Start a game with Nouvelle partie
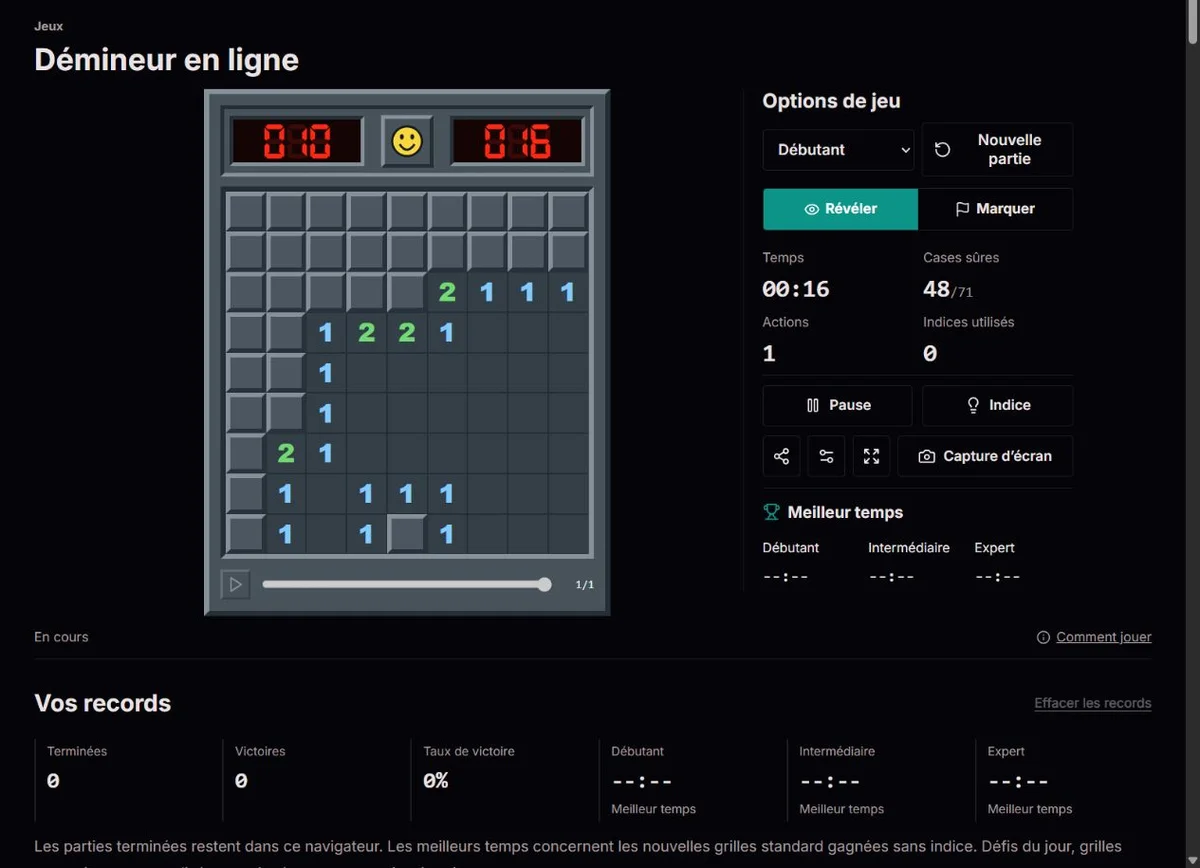The image size is (1200, 868). [x=997, y=150]
